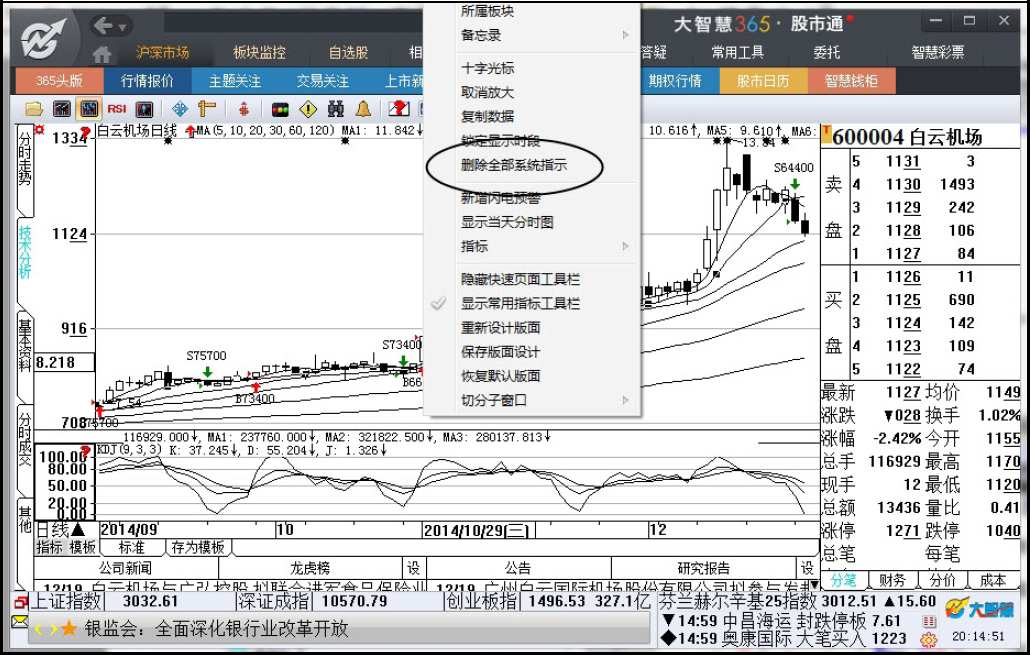The width and height of the screenshot is (1030, 655).
Task: Click the red up-arrow person icon in the toolbar
Action: [244, 108]
